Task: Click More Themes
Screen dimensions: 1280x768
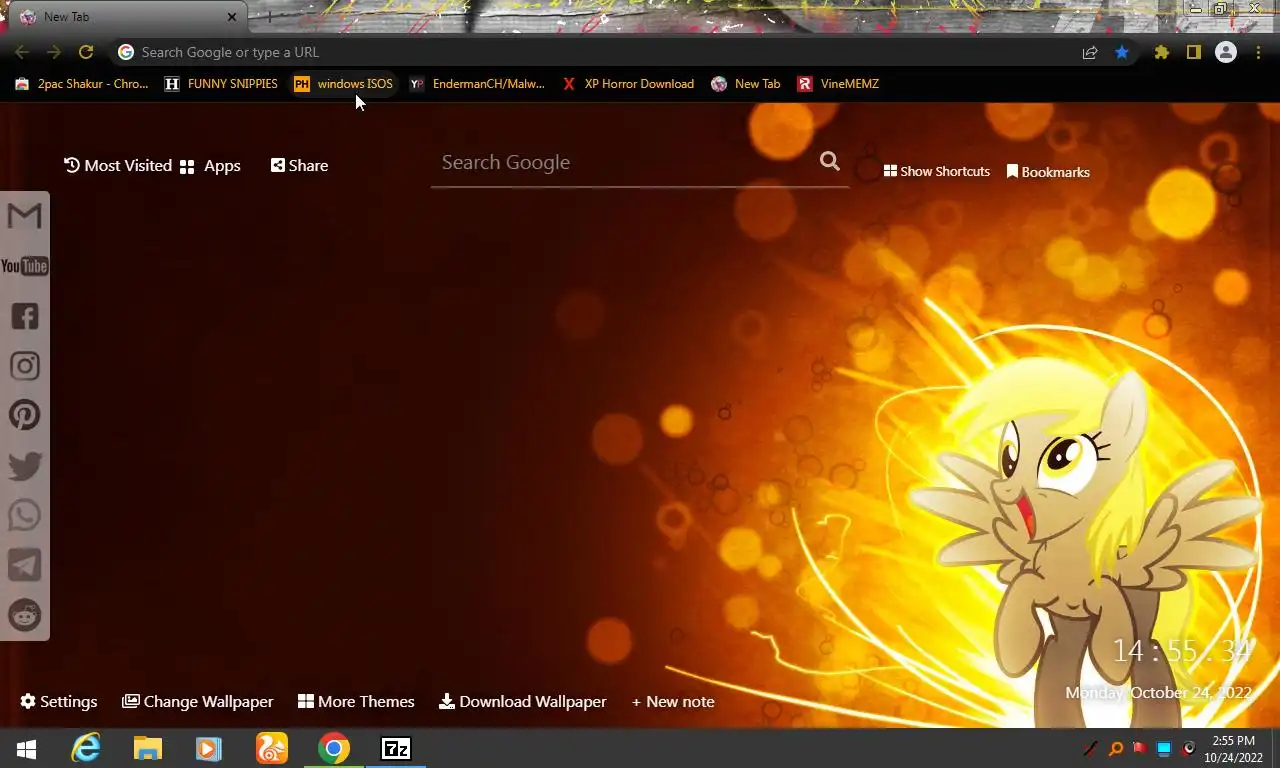Action: 356,702
